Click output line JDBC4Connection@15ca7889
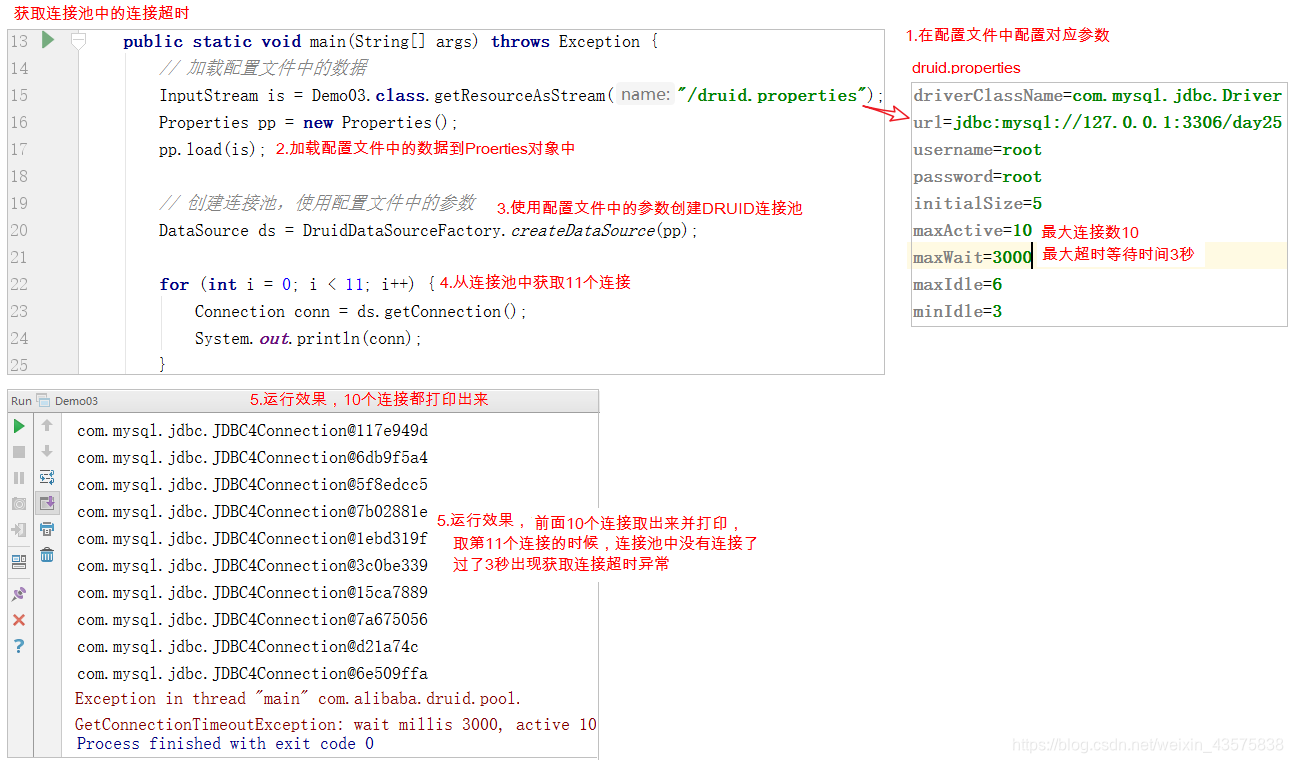The image size is (1293, 763). 252,593
